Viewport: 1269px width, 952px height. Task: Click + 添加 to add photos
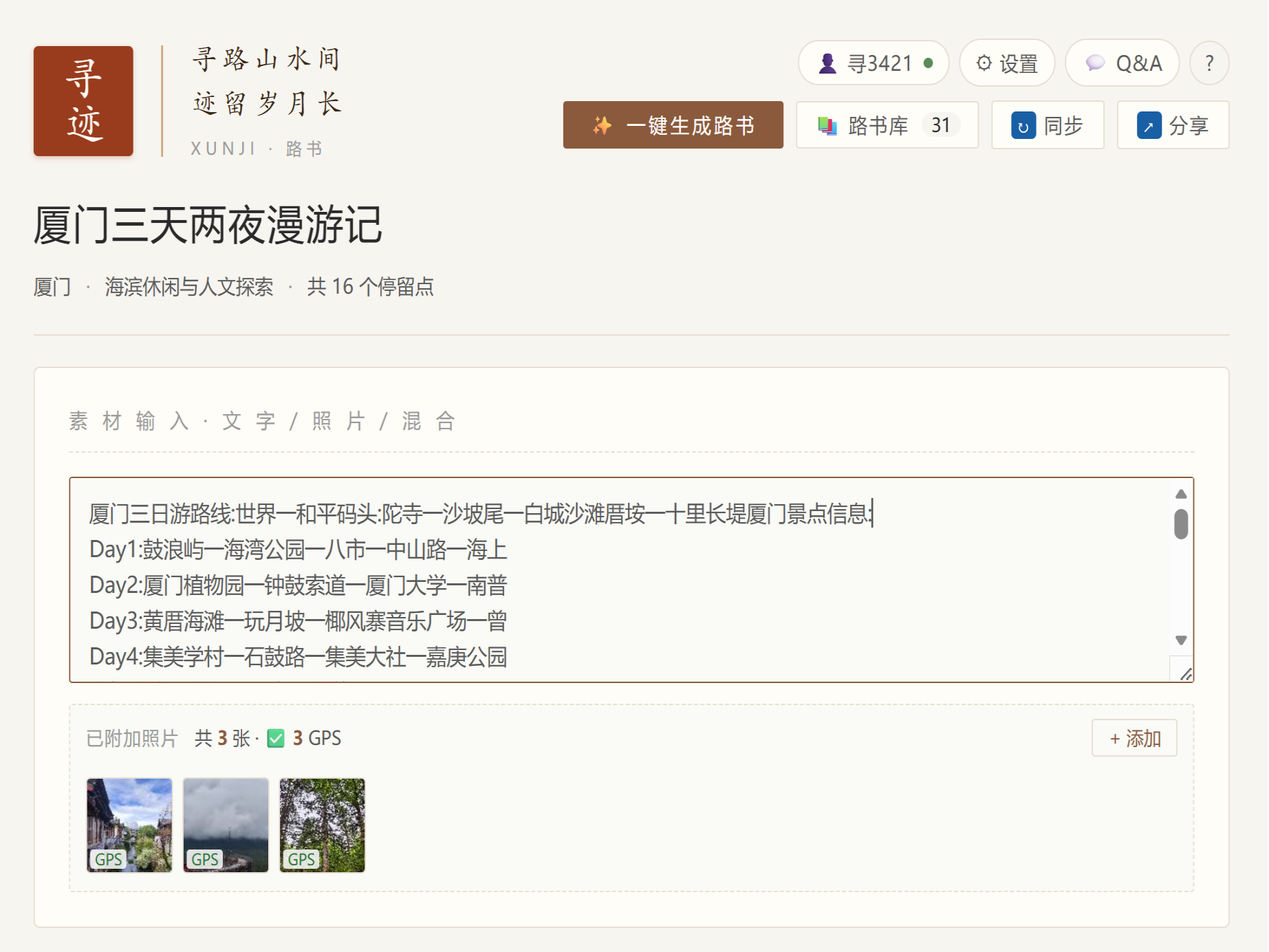[x=1134, y=738]
